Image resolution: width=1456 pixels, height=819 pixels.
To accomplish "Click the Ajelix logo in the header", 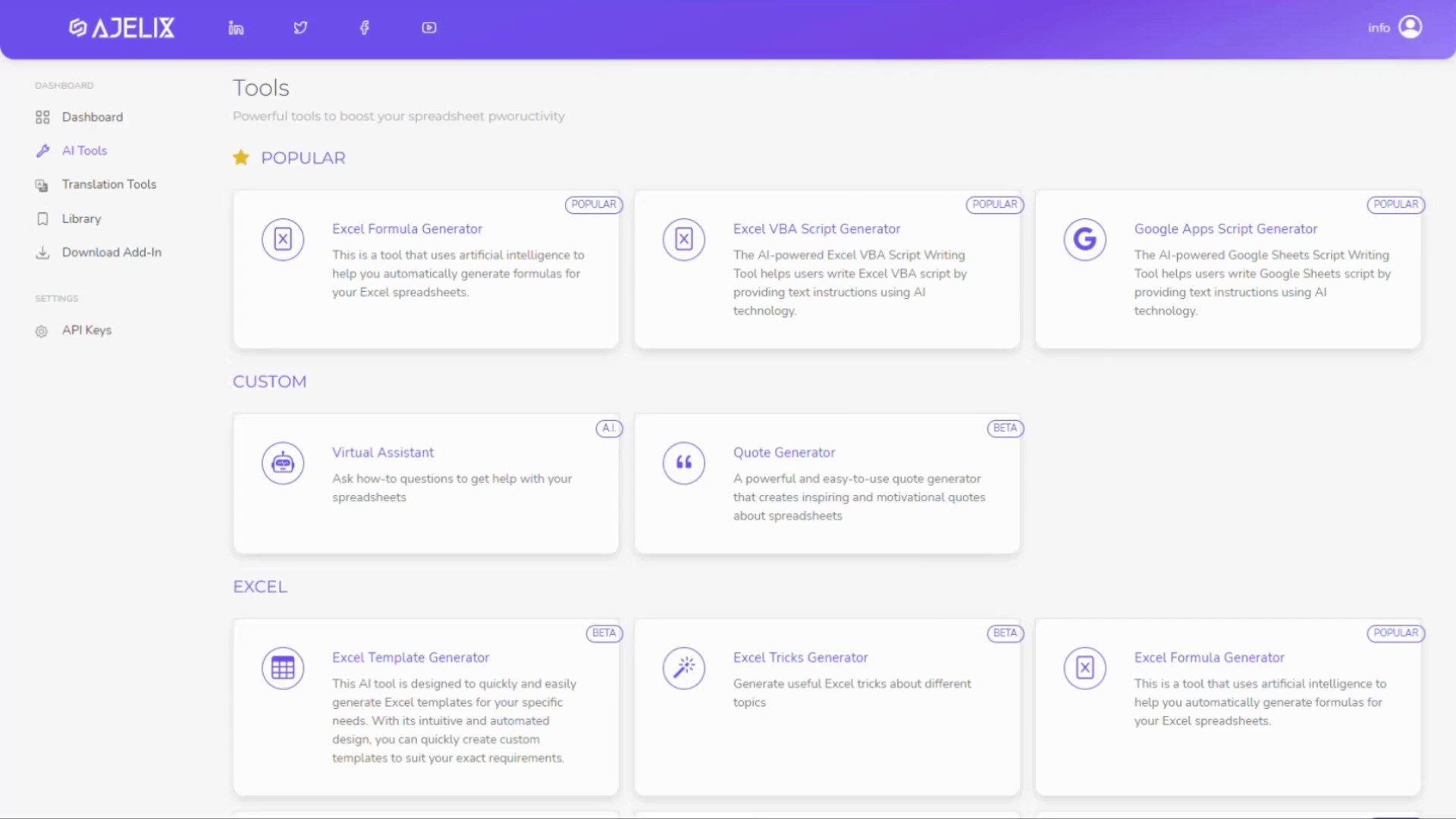I will coord(121,28).
